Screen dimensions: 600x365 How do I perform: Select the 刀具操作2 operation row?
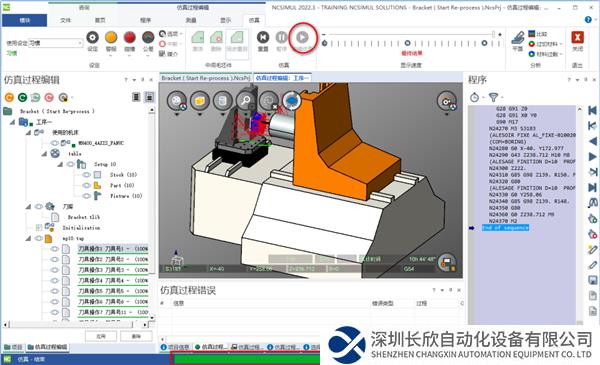pyautogui.click(x=112, y=259)
